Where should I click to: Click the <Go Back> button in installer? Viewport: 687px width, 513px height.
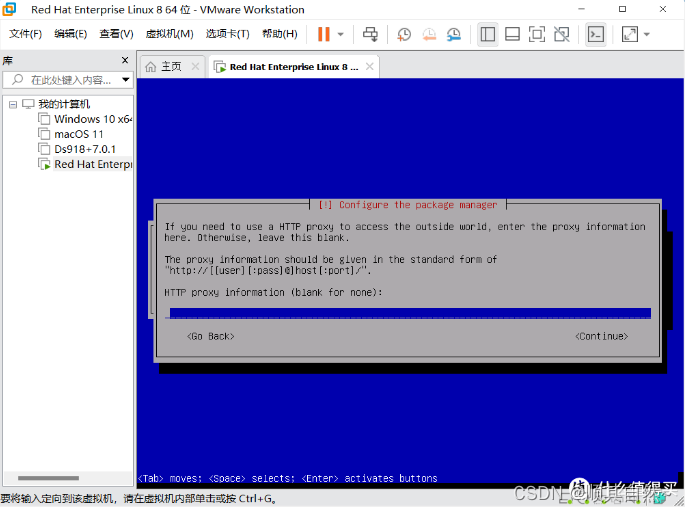[x=211, y=336]
